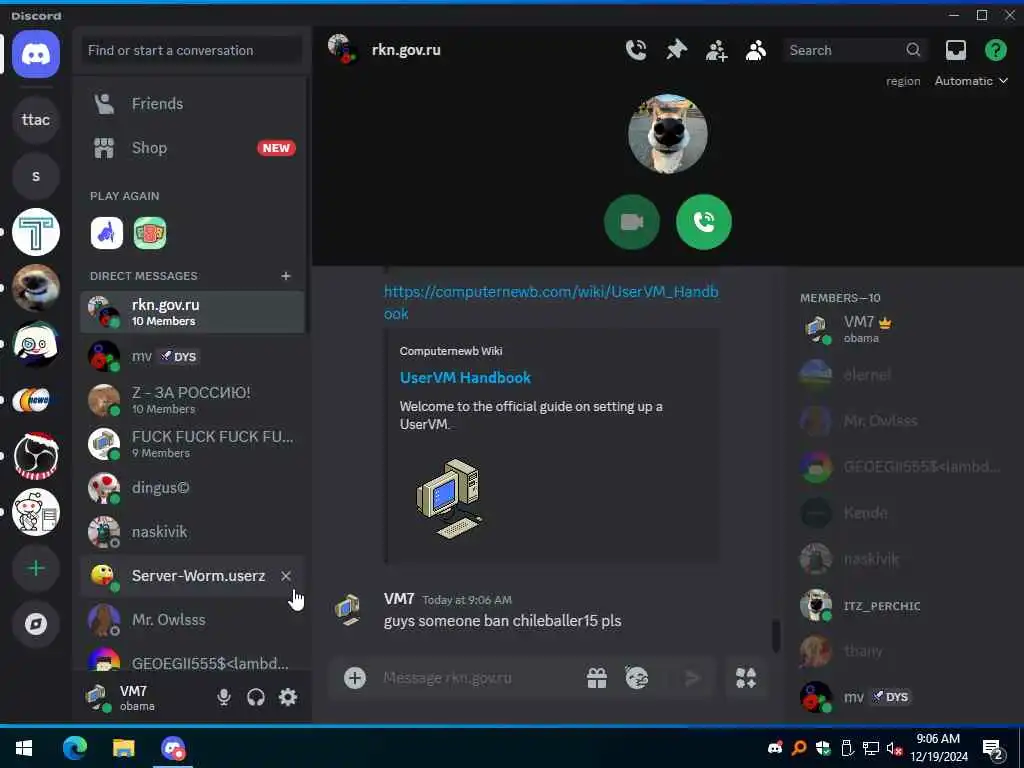This screenshot has height=768, width=1024.
Task: Open the OBS logo server with Santa hat
Action: (36, 456)
